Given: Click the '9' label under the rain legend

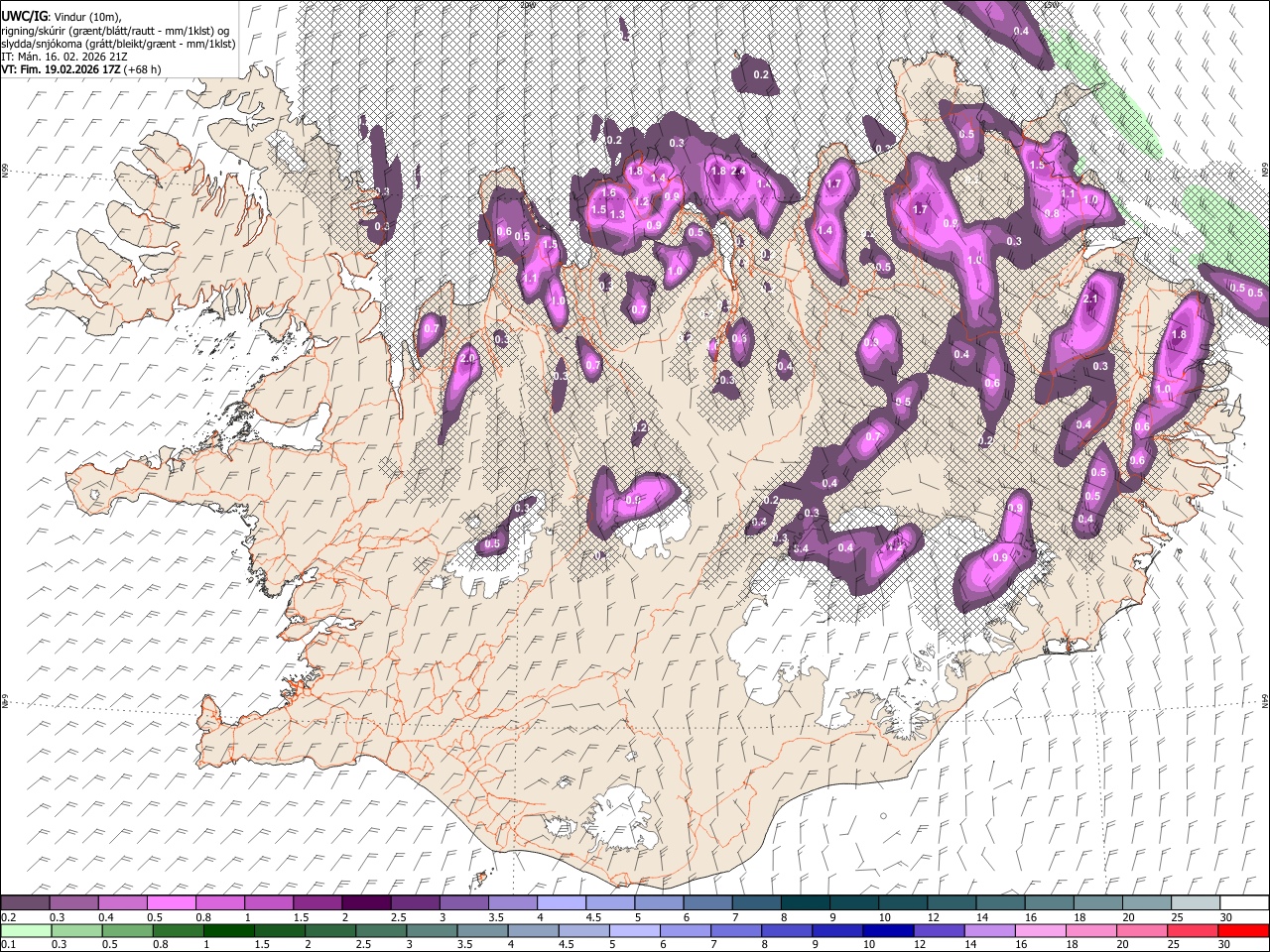Looking at the screenshot, I should pos(817,945).
